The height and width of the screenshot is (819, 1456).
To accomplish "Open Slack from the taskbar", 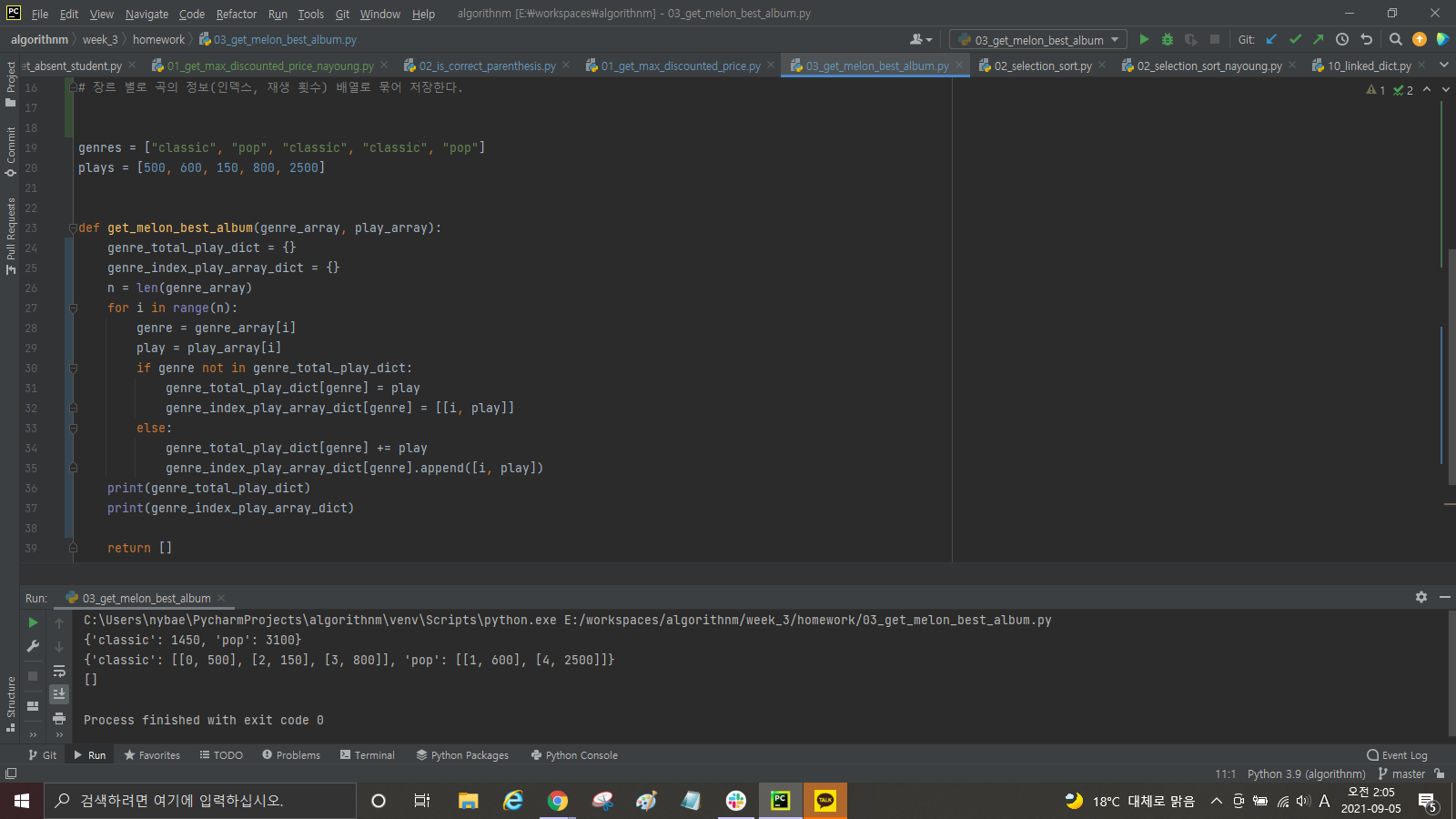I will click(736, 801).
